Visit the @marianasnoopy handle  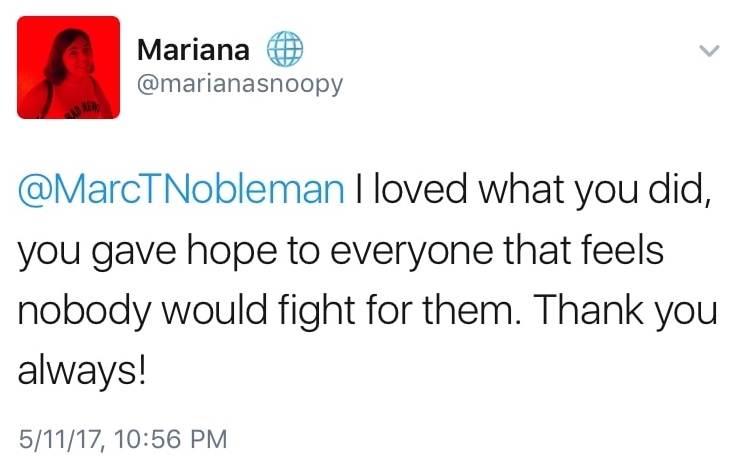point(239,84)
